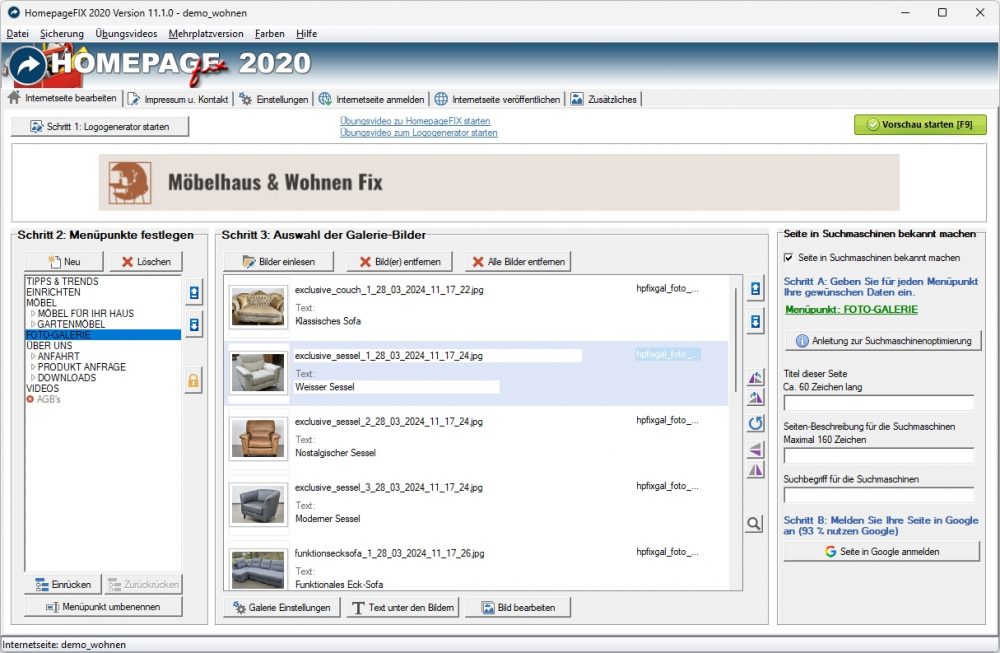This screenshot has height=653, width=1000.
Task: Open the Datei menu
Action: [17, 34]
